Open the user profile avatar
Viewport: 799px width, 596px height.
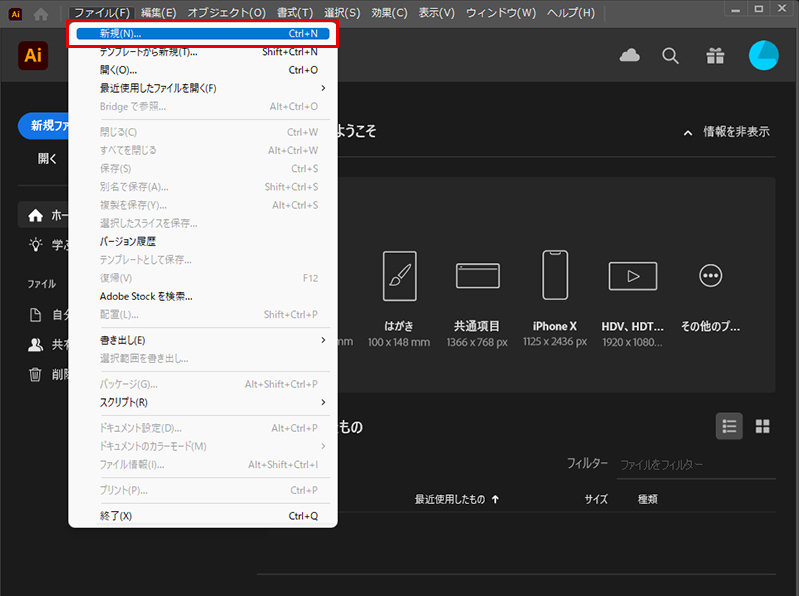coord(764,56)
